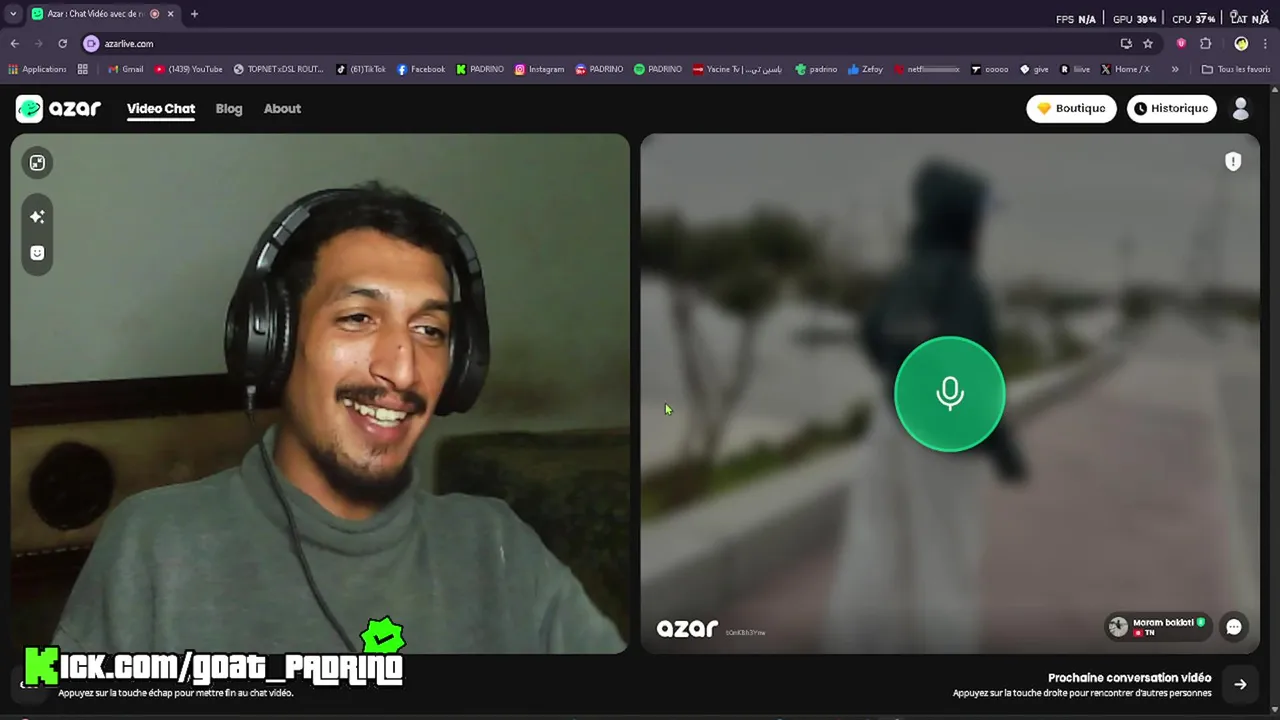Open the Facebook bookmark

click(x=421, y=69)
